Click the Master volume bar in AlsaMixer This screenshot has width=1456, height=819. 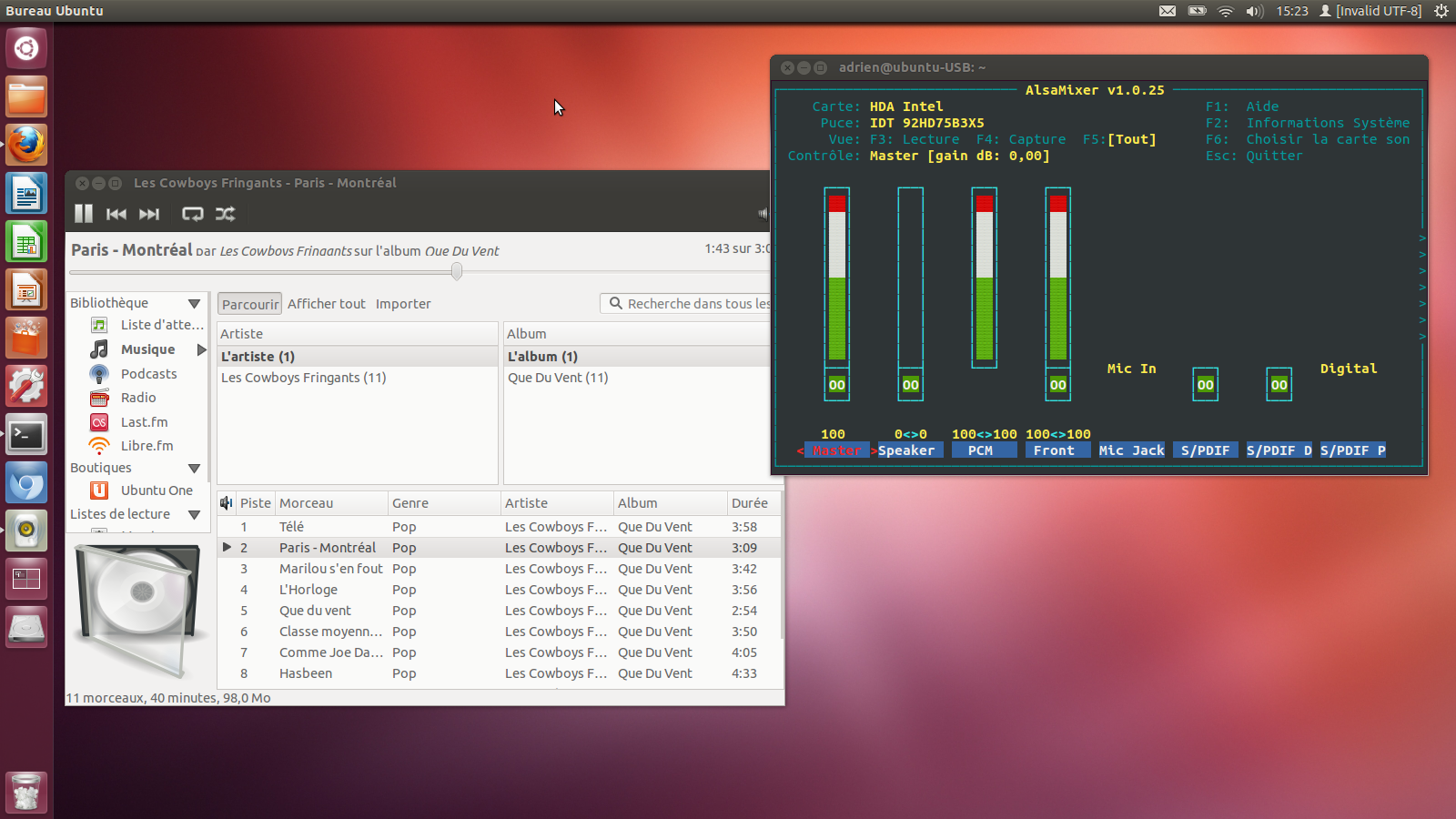coord(836,278)
